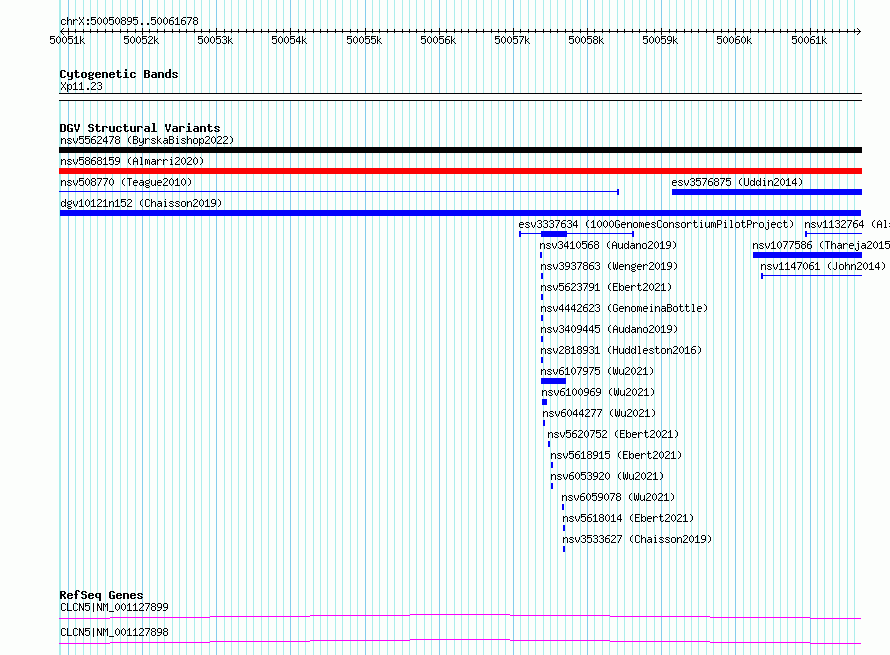Screen dimensions: 890x655
Task: Click the nsv6059078 (Wu2021) label
Action: point(619,497)
